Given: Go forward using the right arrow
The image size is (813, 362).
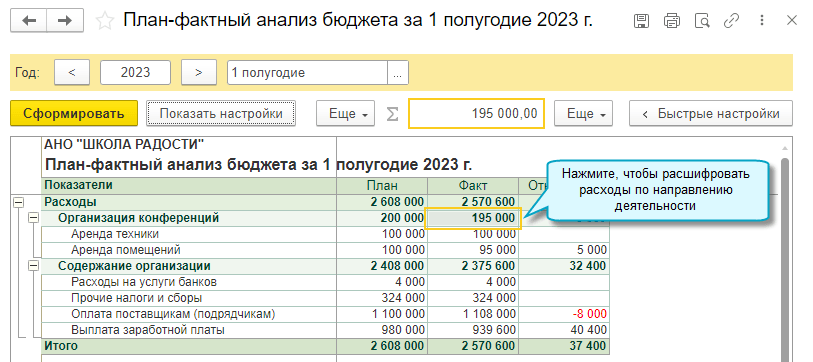Looking at the screenshot, I should [65, 21].
